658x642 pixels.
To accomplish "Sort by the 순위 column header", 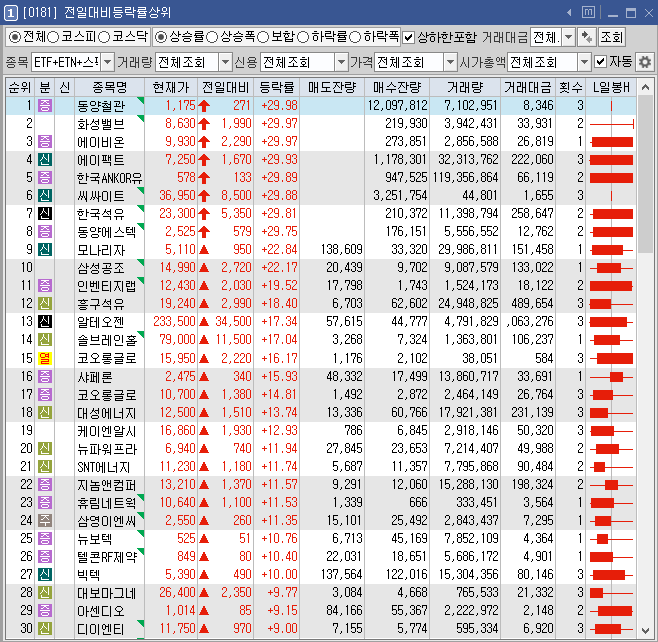I will tap(20, 87).
